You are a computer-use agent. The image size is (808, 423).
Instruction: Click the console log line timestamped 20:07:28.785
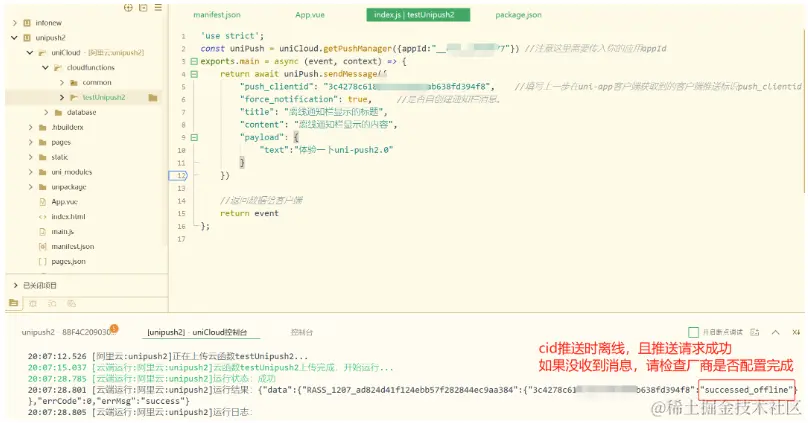point(152,379)
